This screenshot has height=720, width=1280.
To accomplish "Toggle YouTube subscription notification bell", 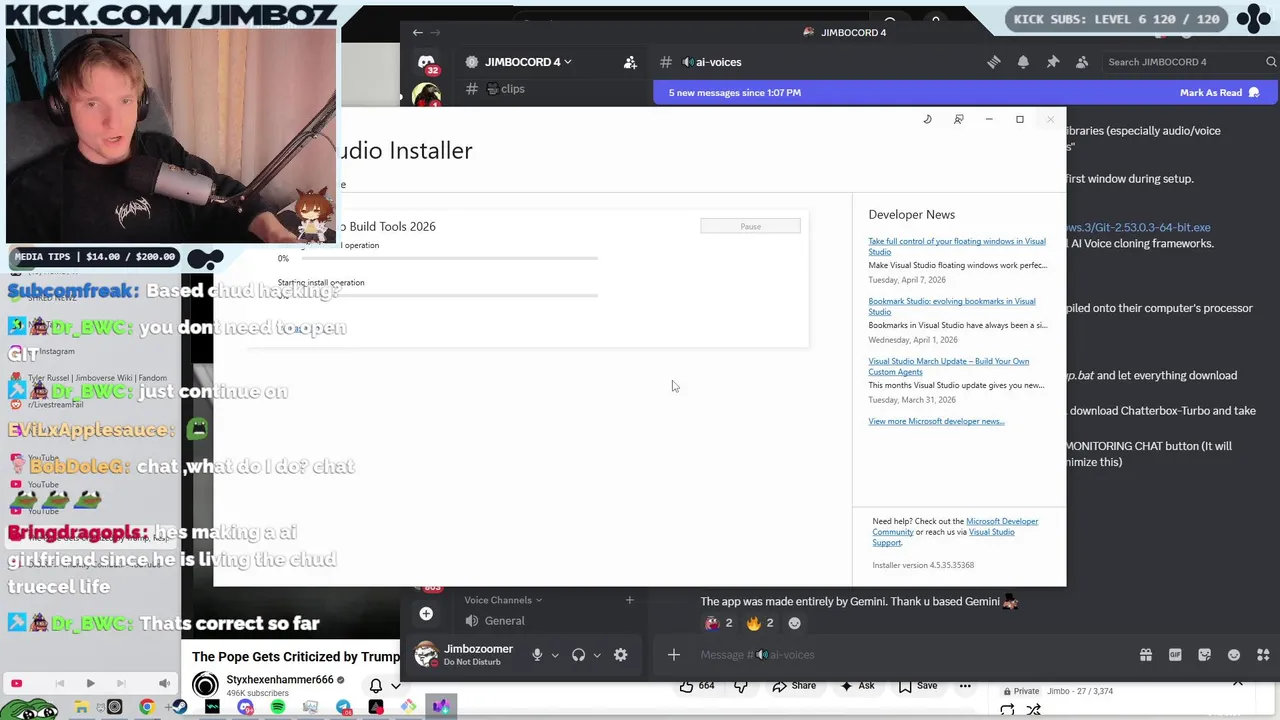I will [x=376, y=686].
